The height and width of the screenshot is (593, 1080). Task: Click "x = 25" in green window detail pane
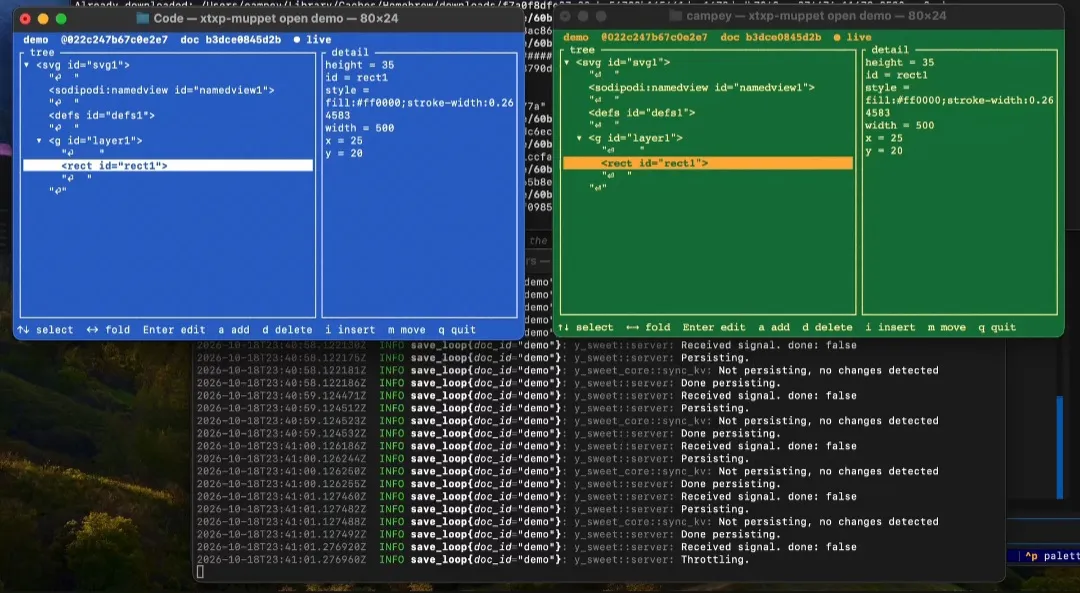point(884,138)
